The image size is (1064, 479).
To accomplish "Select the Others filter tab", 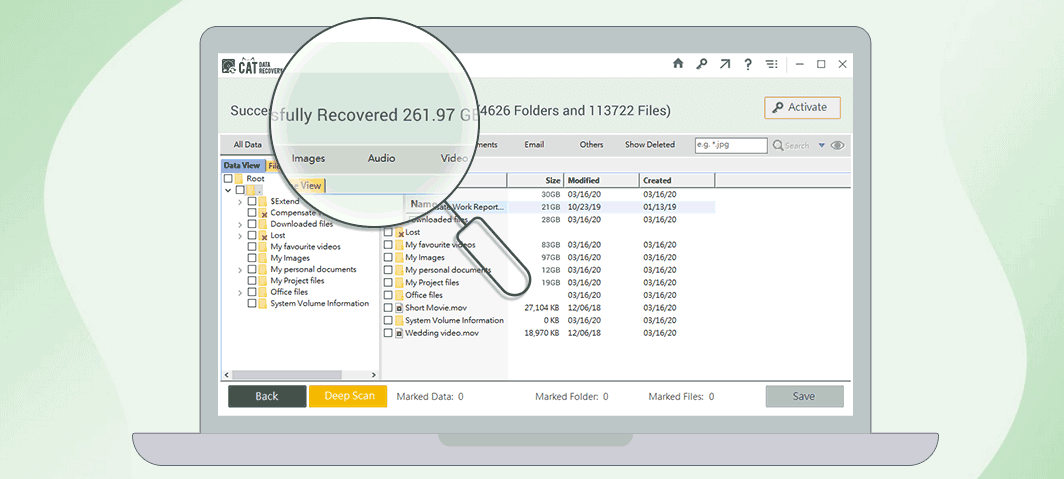I will 591,145.
